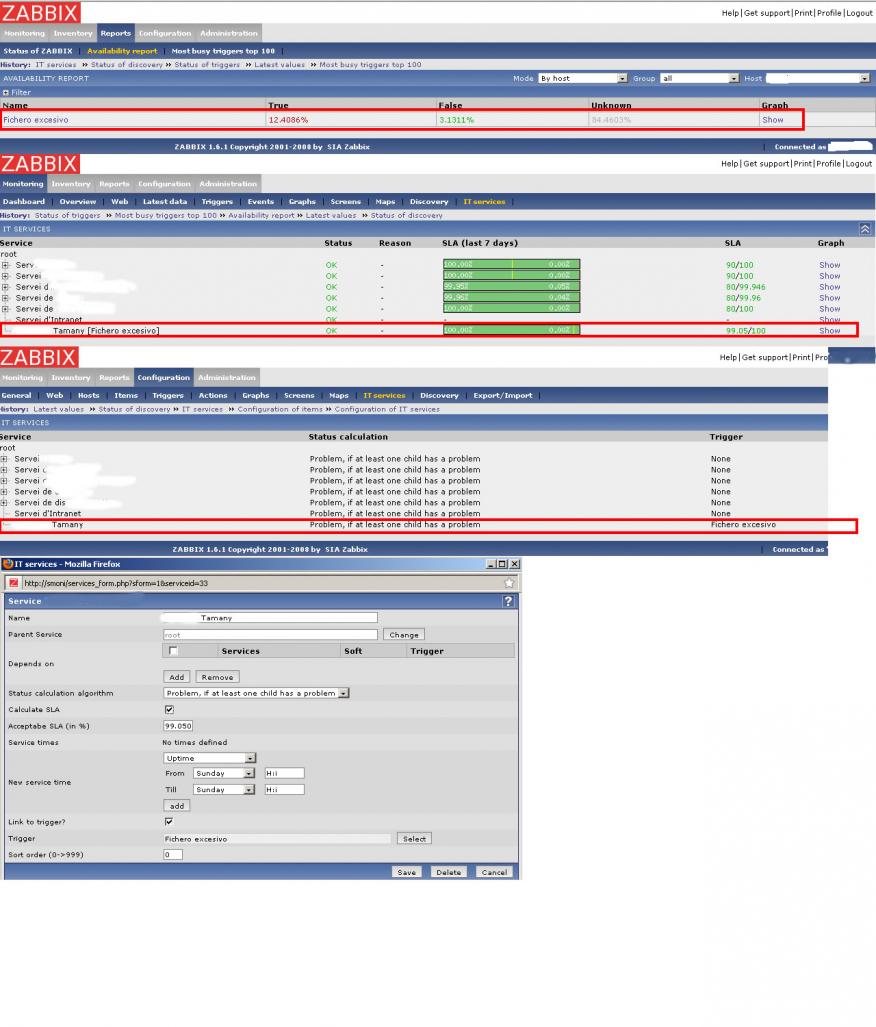The image size is (876, 1027).
Task: Click the fullscreen chevron icon in IT Services header
Action: 865,229
